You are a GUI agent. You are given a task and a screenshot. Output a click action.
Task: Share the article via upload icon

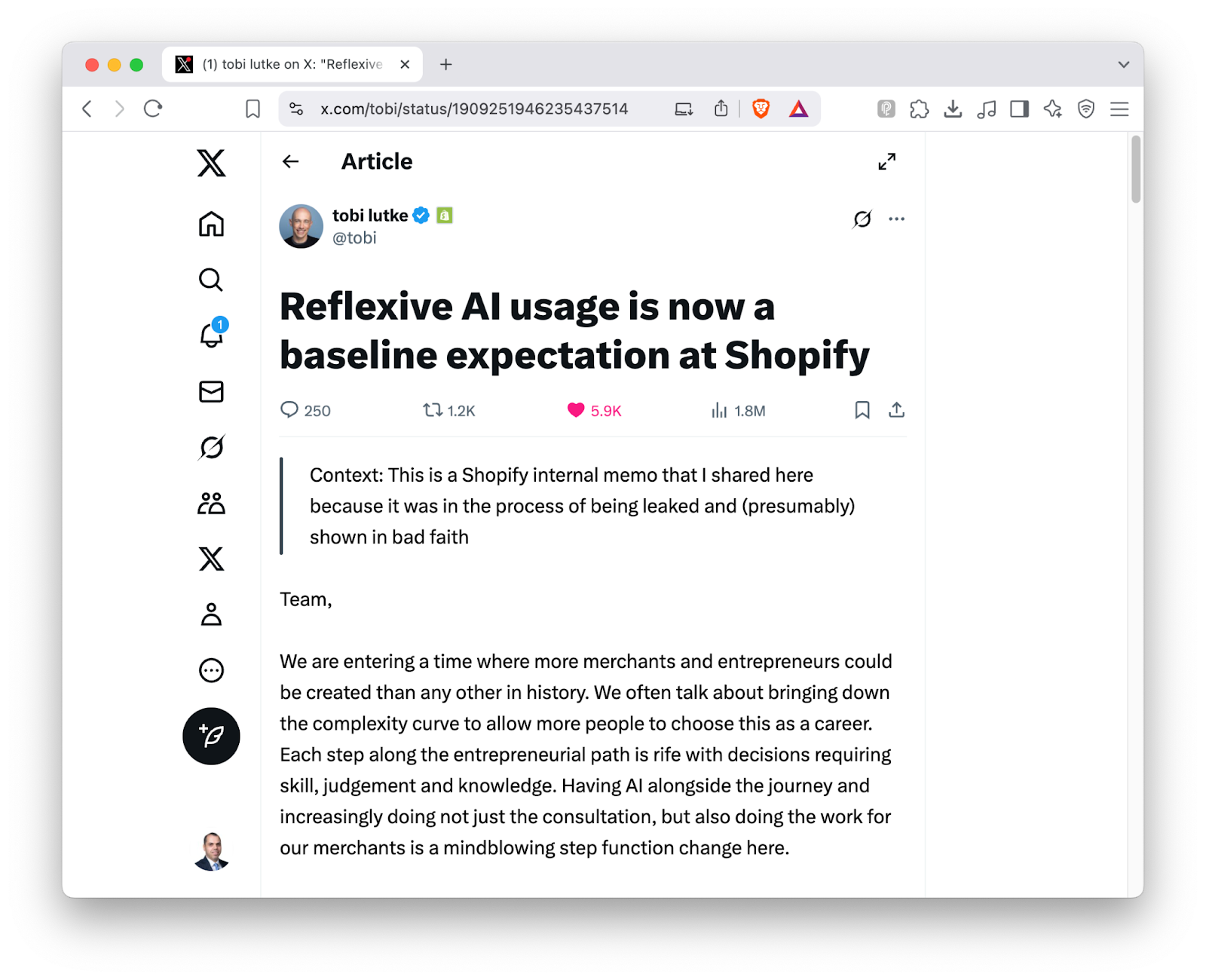[x=896, y=410]
